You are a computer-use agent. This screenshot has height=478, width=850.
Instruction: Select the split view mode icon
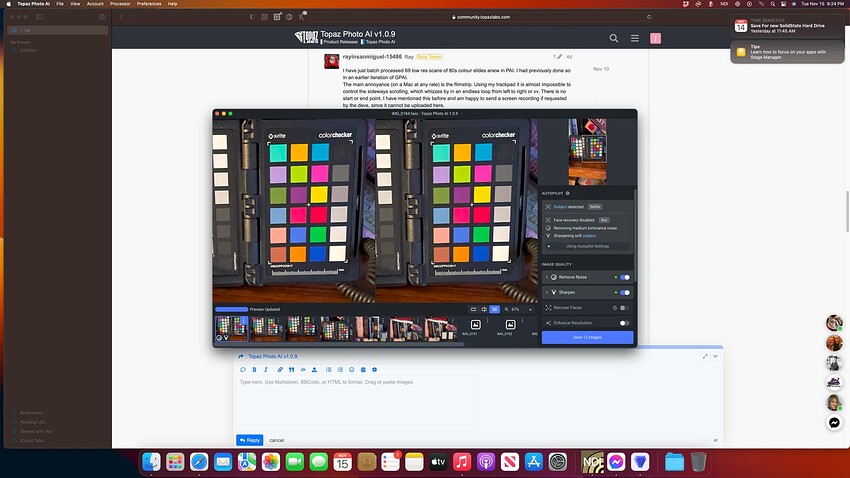coord(484,309)
